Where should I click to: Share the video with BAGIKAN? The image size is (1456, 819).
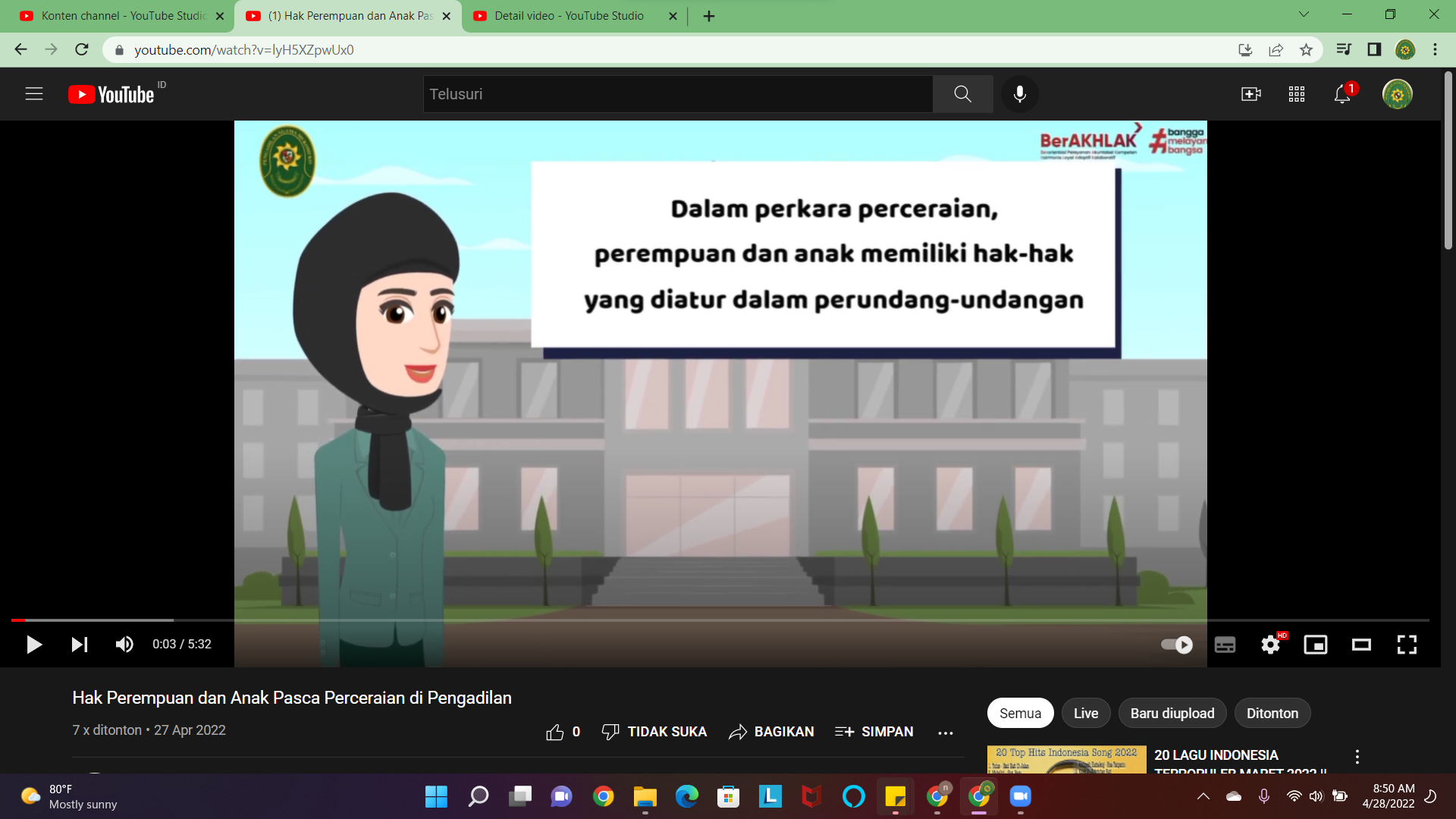point(771,731)
